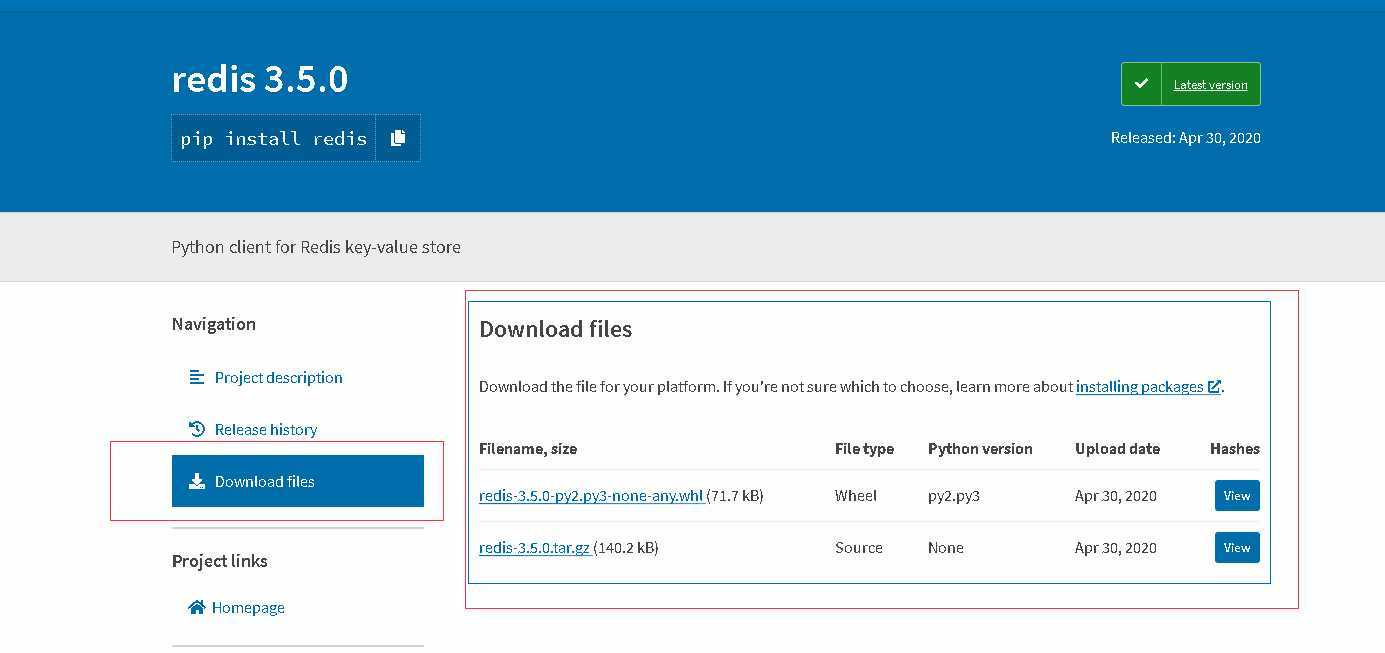Screen dimensions: 1385x653
Task: Click the Project links sidebar heading
Action: click(x=220, y=560)
